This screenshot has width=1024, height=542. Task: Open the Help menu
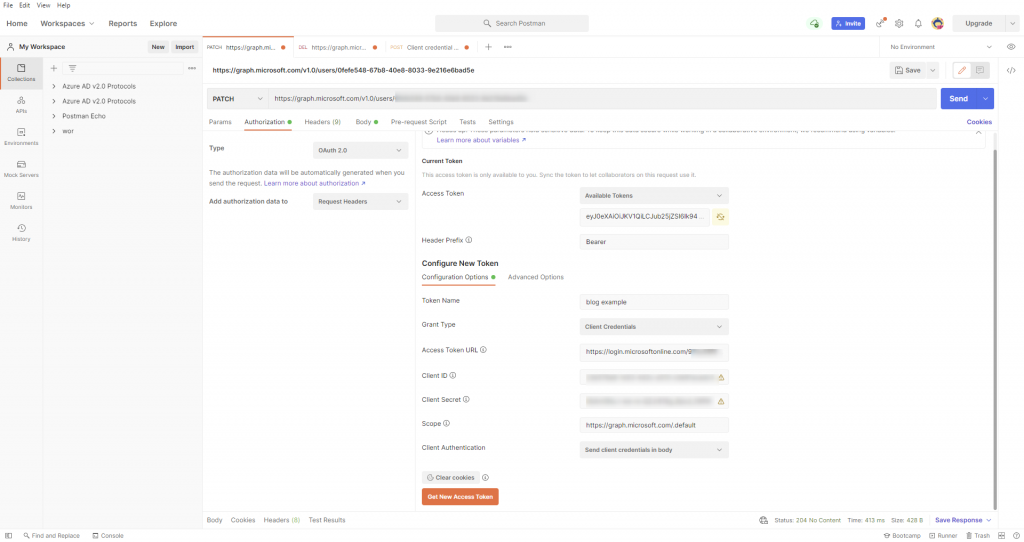coord(63,5)
